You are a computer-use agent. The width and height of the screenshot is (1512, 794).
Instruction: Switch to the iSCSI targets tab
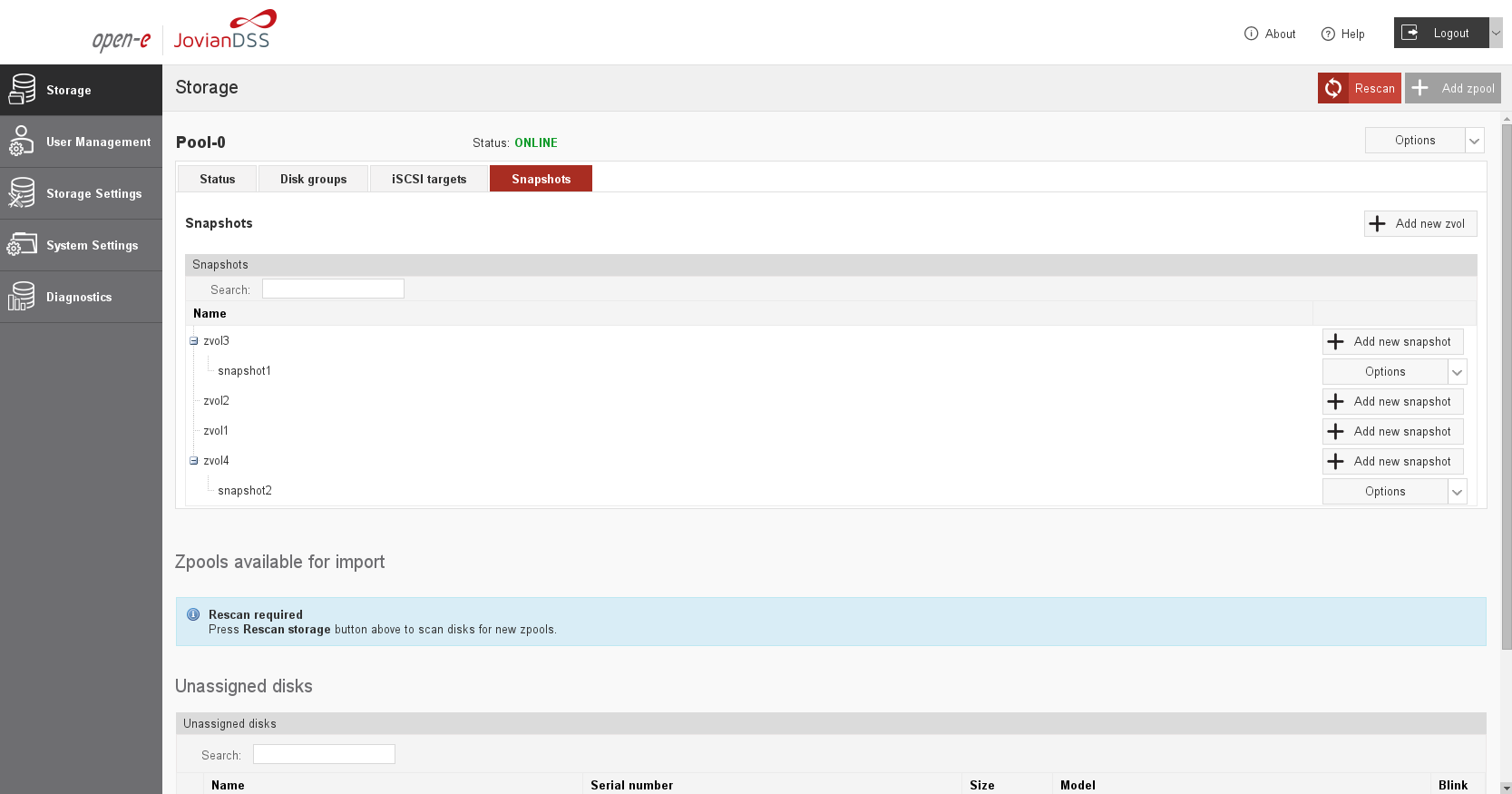[429, 179]
